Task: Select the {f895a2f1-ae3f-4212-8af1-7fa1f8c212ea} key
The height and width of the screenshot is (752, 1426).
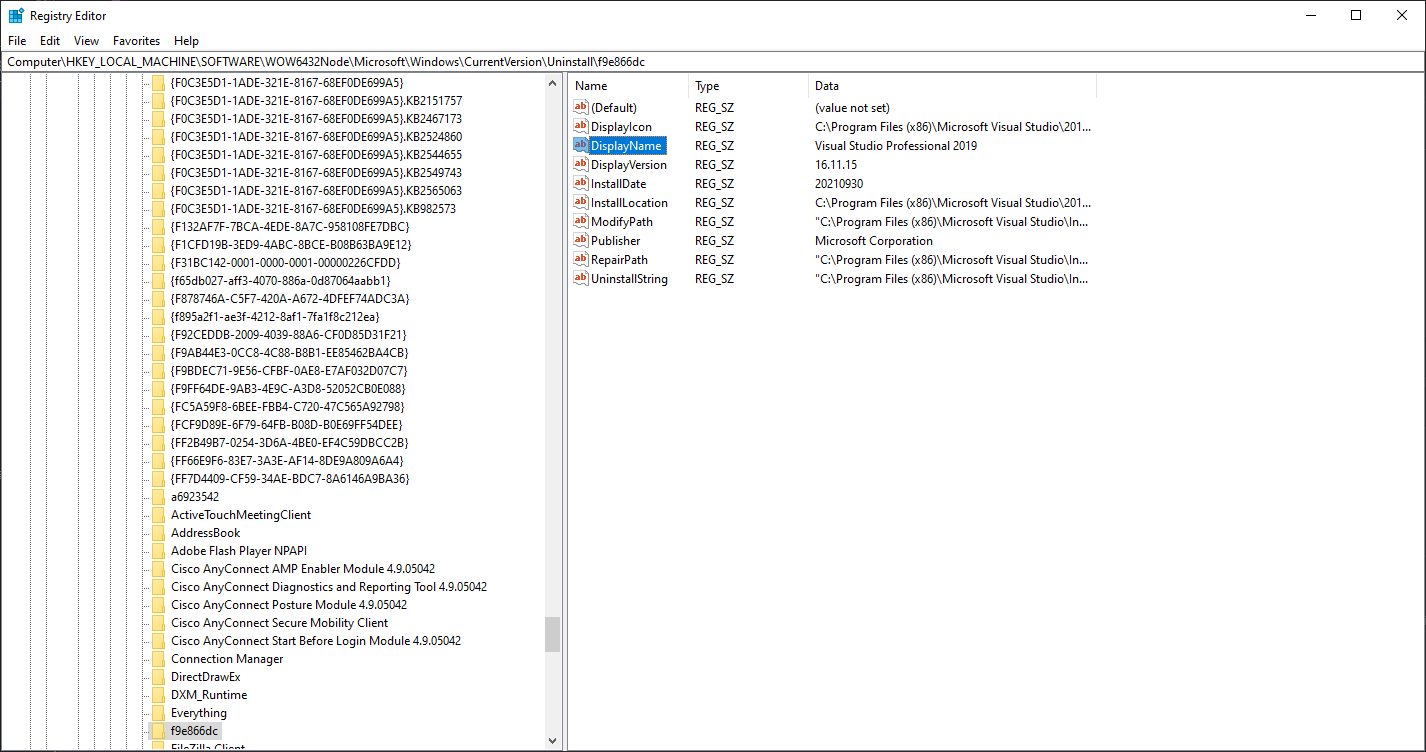Action: [276, 317]
